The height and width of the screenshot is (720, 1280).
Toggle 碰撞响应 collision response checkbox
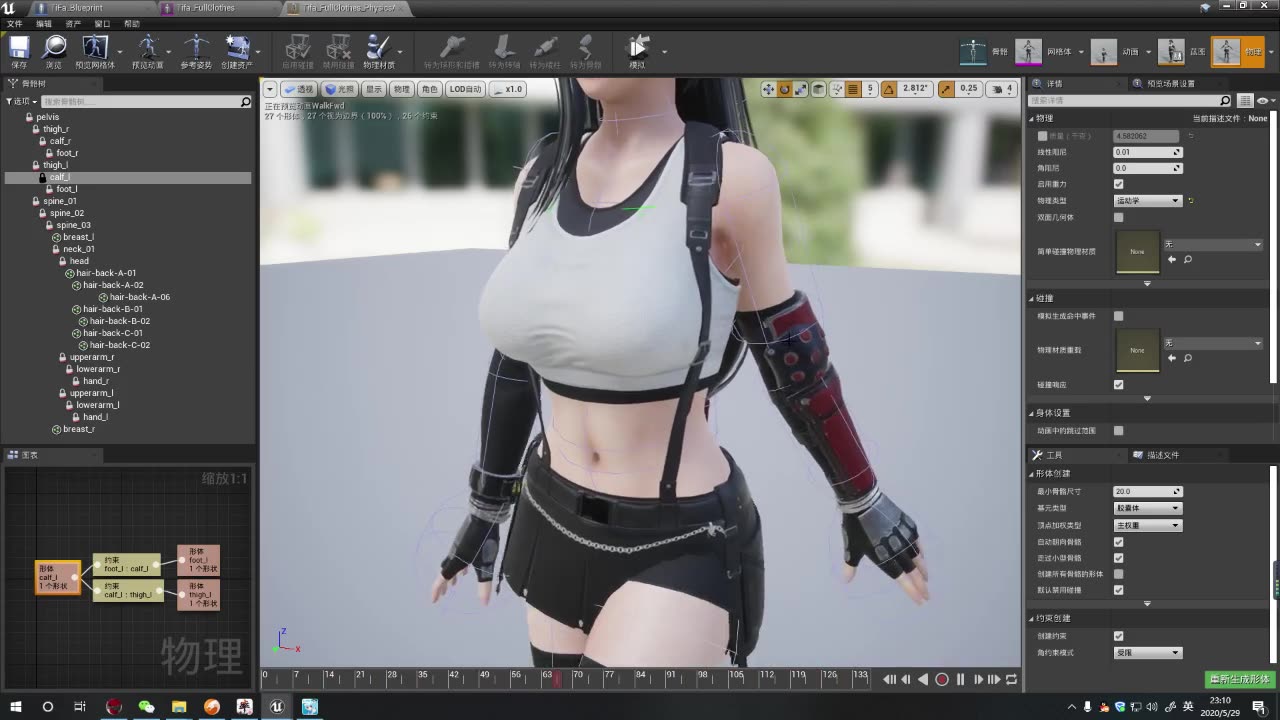coord(1118,384)
